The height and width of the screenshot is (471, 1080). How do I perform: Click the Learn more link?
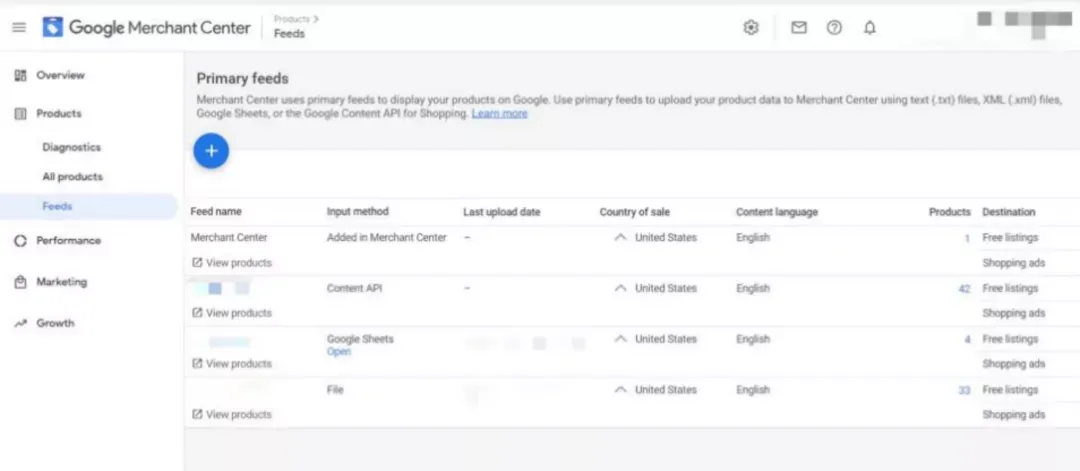(499, 114)
